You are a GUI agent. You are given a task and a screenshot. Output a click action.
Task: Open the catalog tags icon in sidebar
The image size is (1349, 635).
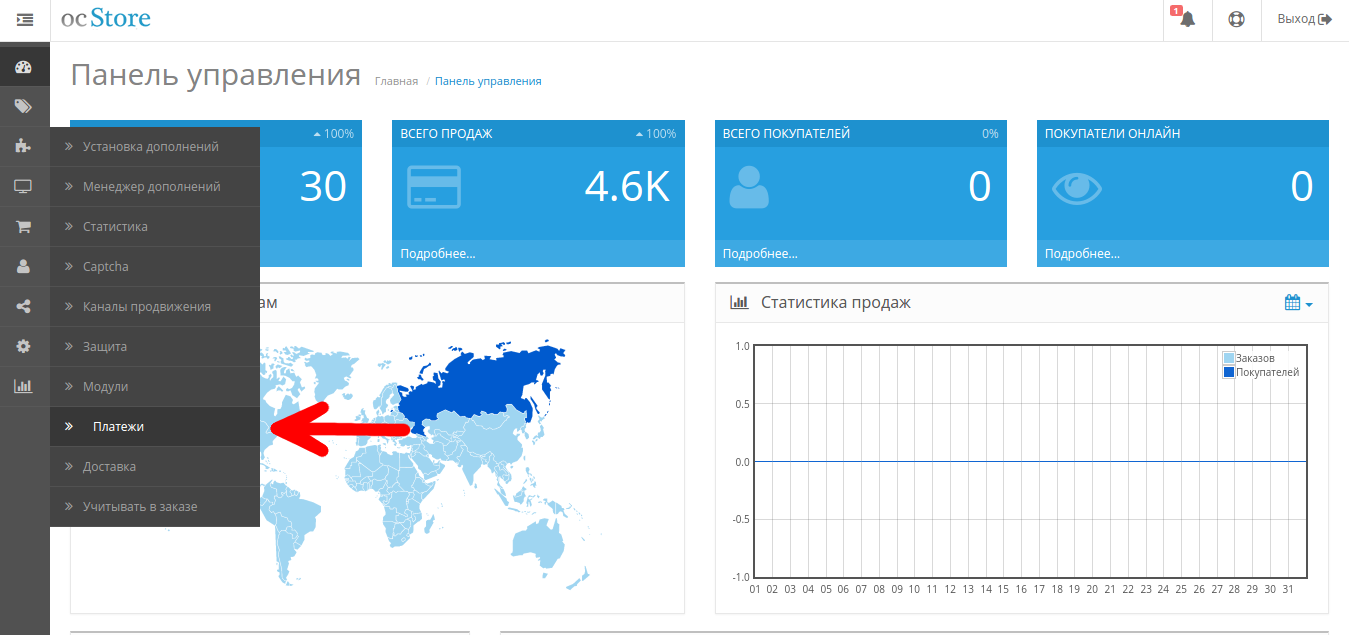[24, 107]
